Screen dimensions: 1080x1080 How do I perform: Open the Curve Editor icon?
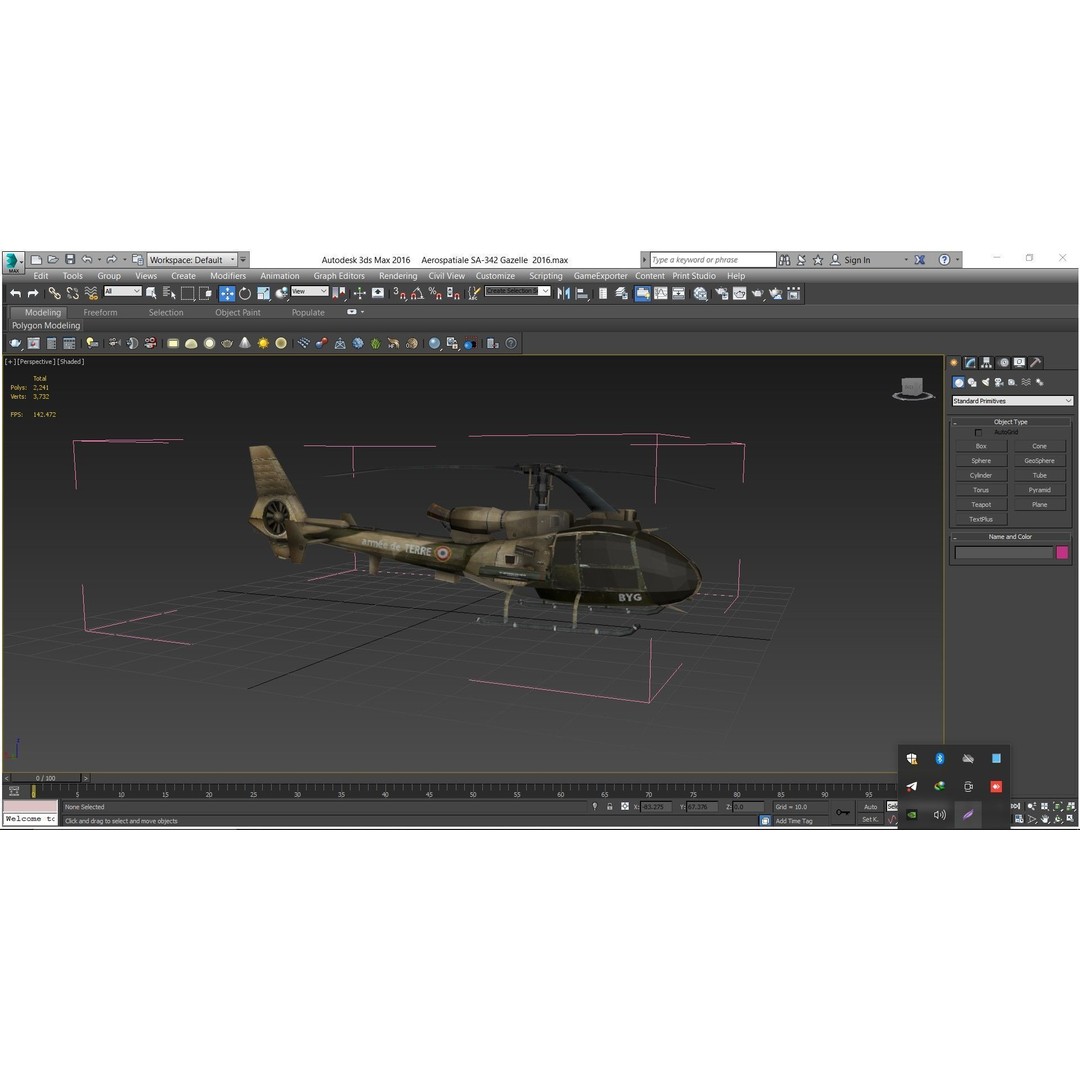click(x=661, y=293)
